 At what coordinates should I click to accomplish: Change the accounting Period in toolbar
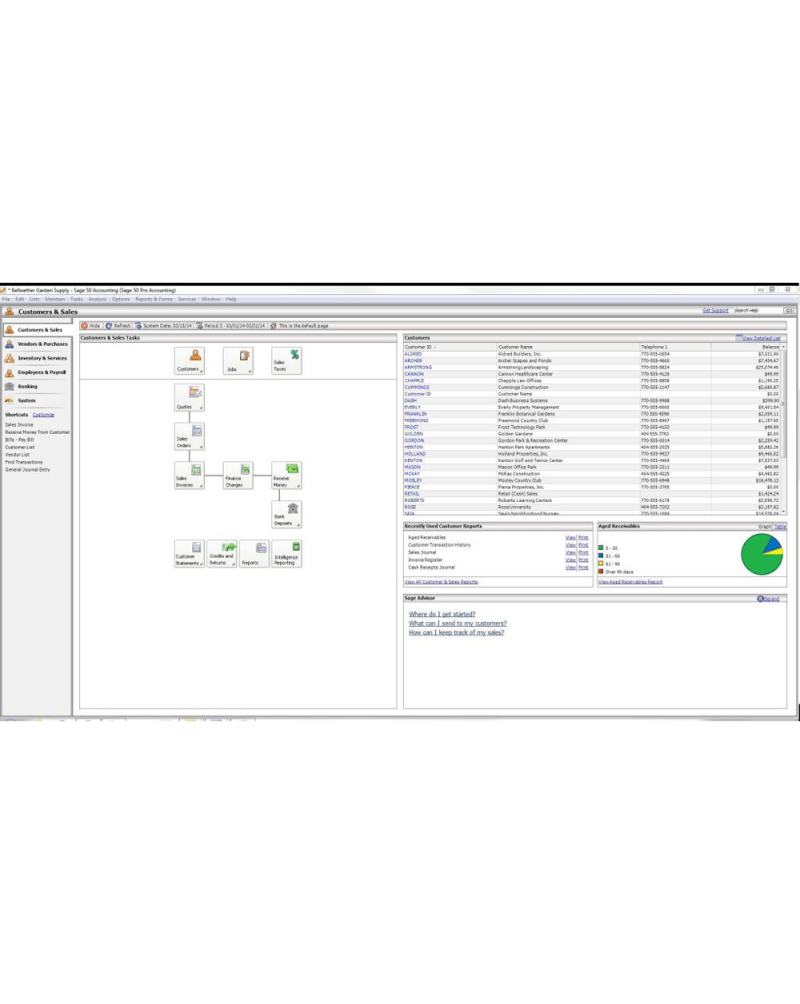click(231, 326)
